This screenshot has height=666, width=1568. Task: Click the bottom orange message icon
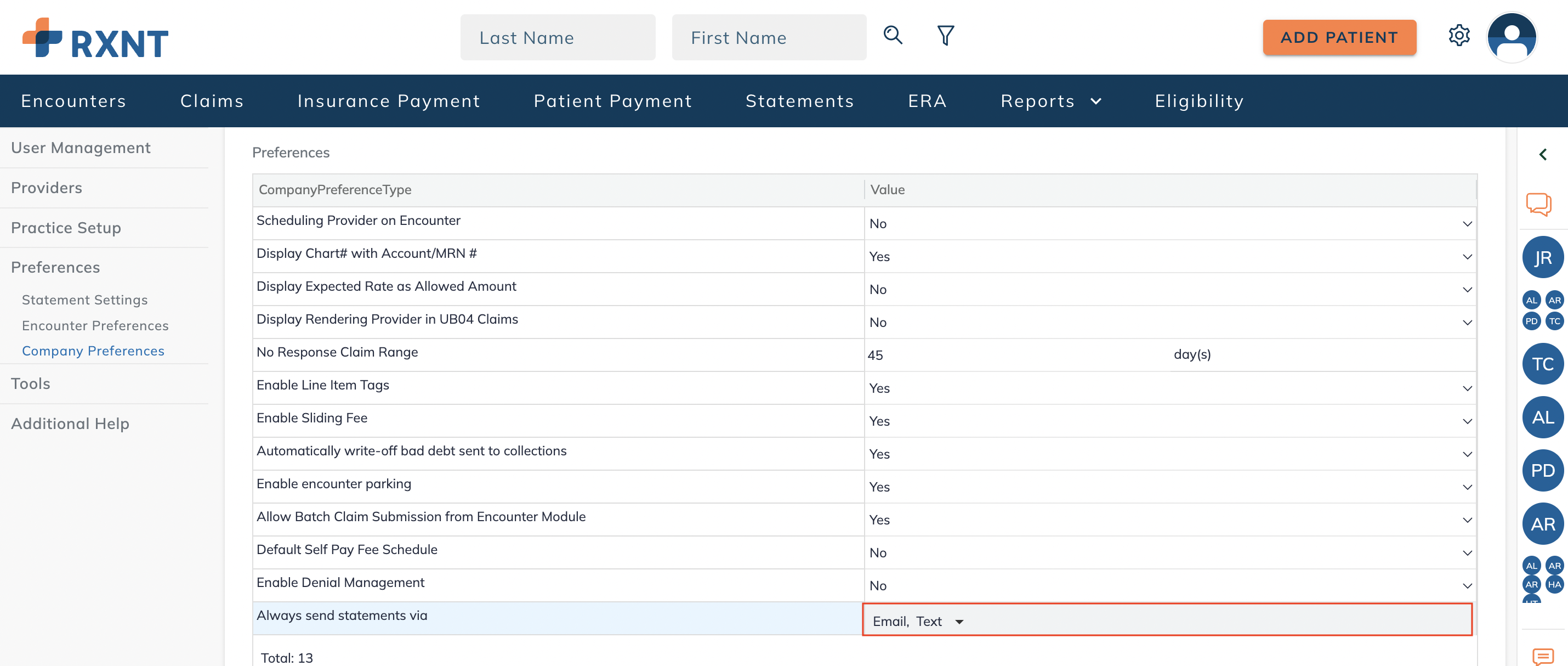tap(1542, 657)
